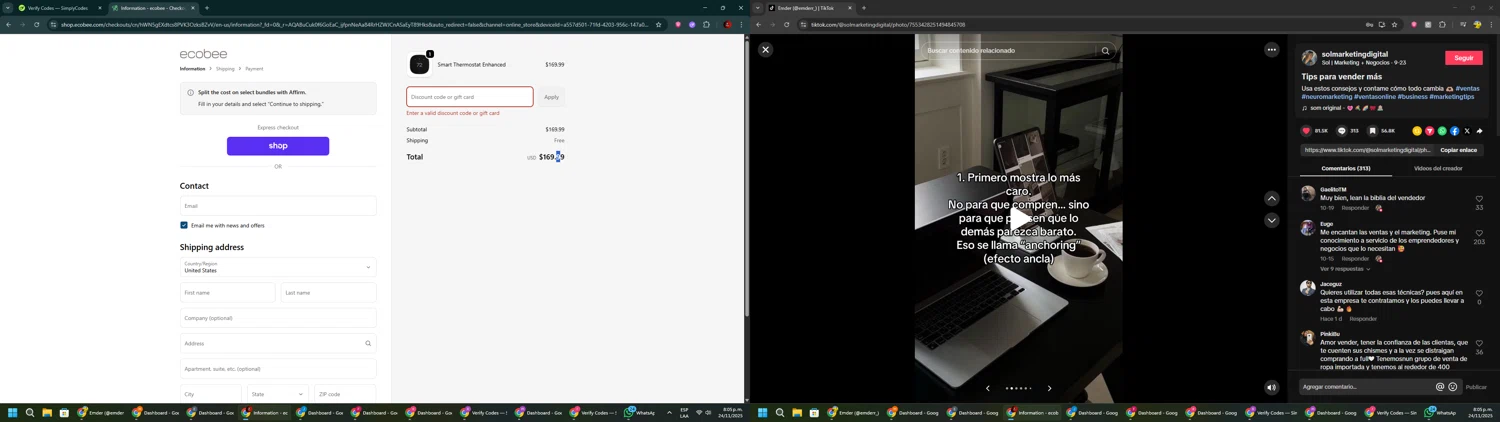Like Pinkillu's comment
Screen dimensions: 1500x422
point(1479,343)
